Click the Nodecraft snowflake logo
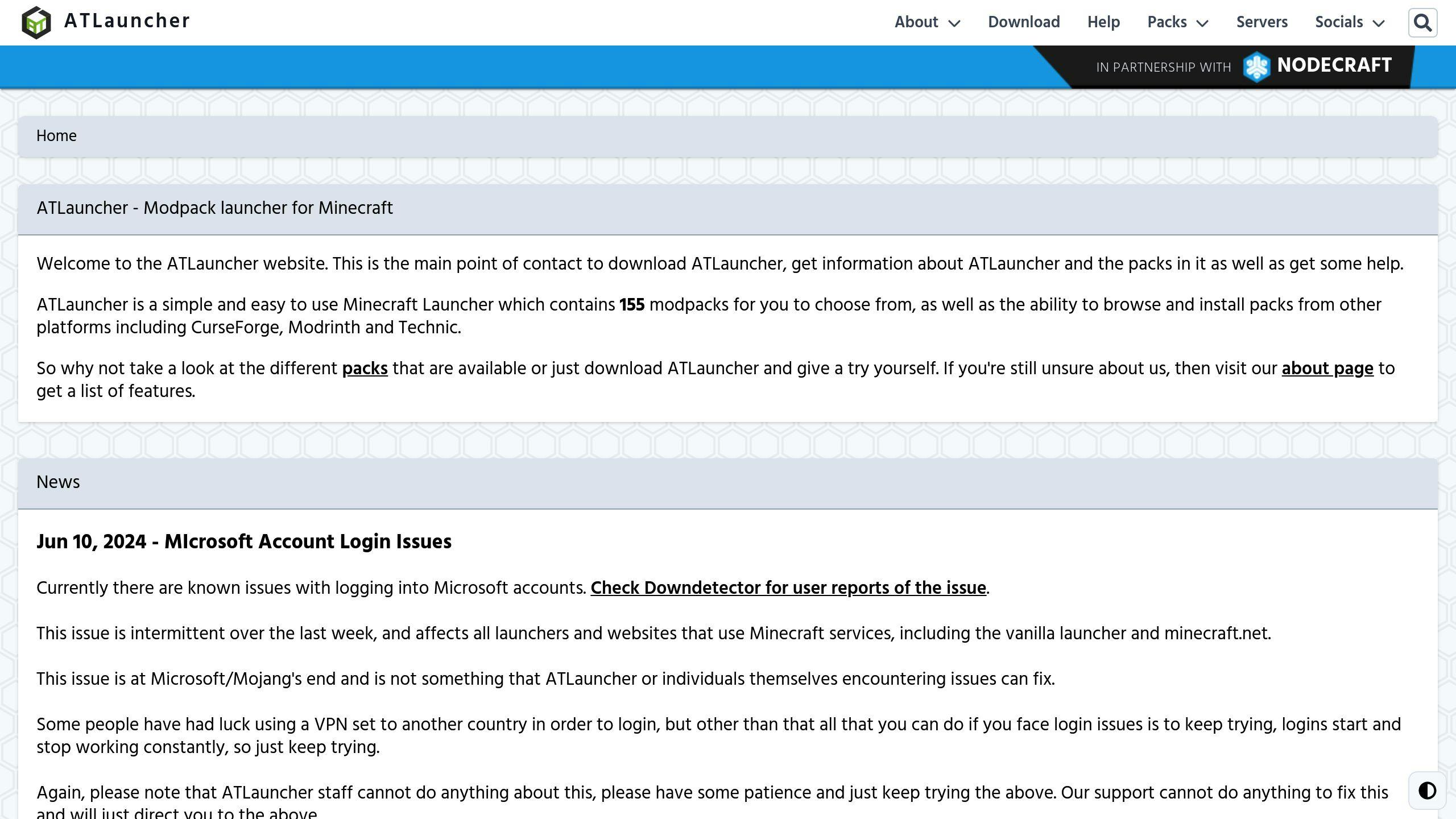The height and width of the screenshot is (819, 1456). [x=1256, y=67]
